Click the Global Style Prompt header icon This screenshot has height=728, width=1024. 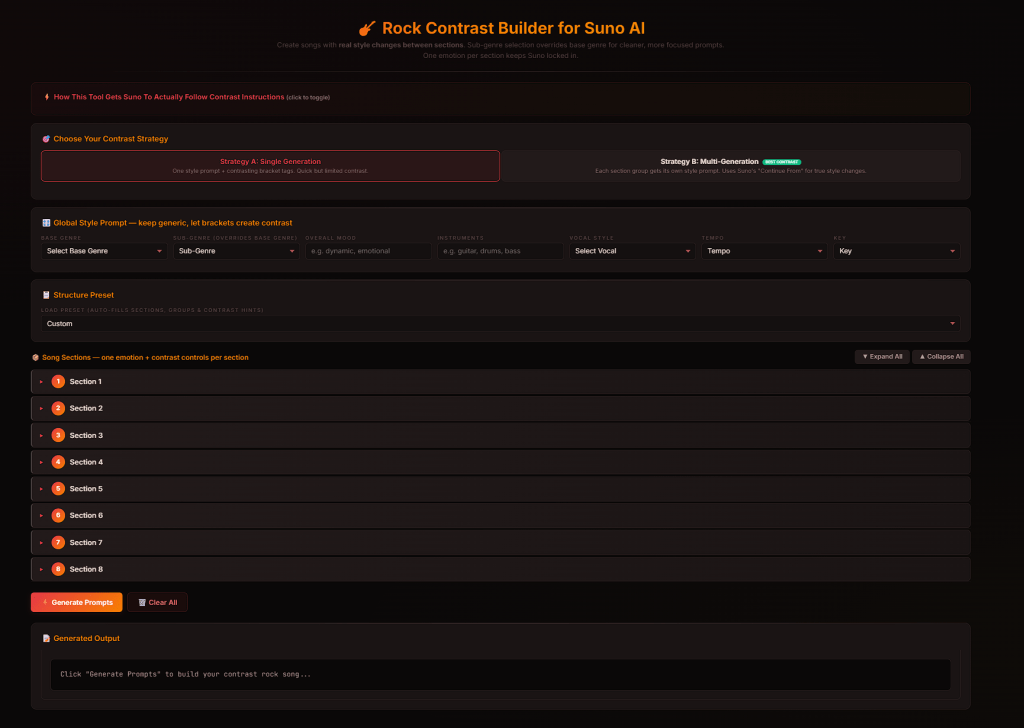(46, 222)
